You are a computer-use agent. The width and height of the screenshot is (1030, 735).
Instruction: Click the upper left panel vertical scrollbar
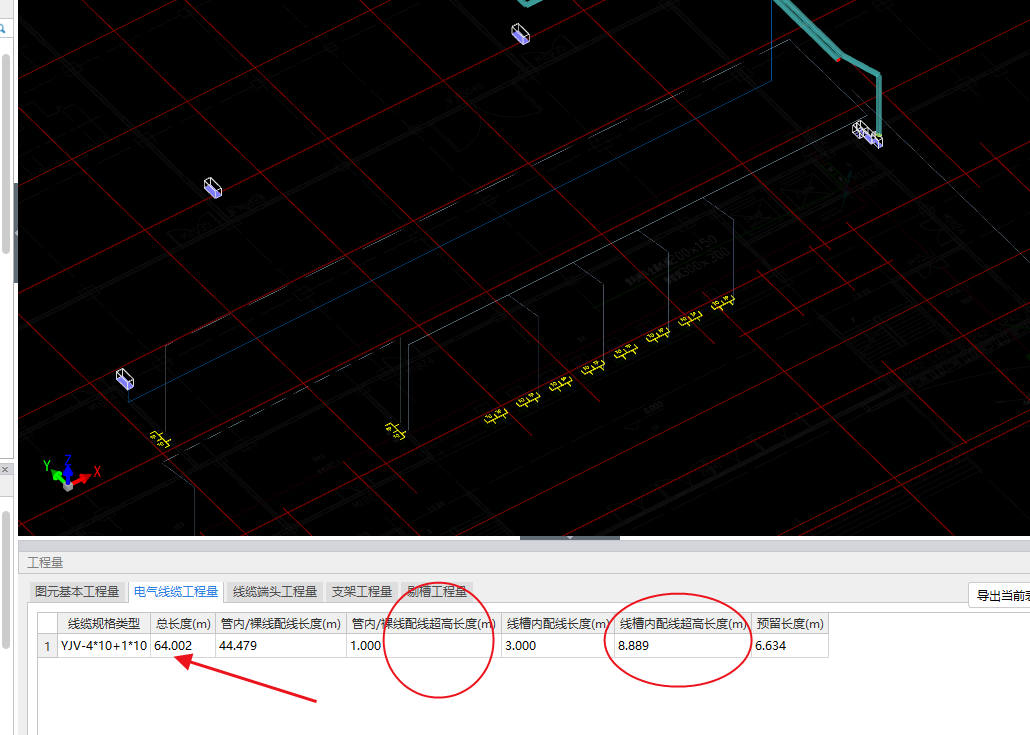[x=6, y=153]
